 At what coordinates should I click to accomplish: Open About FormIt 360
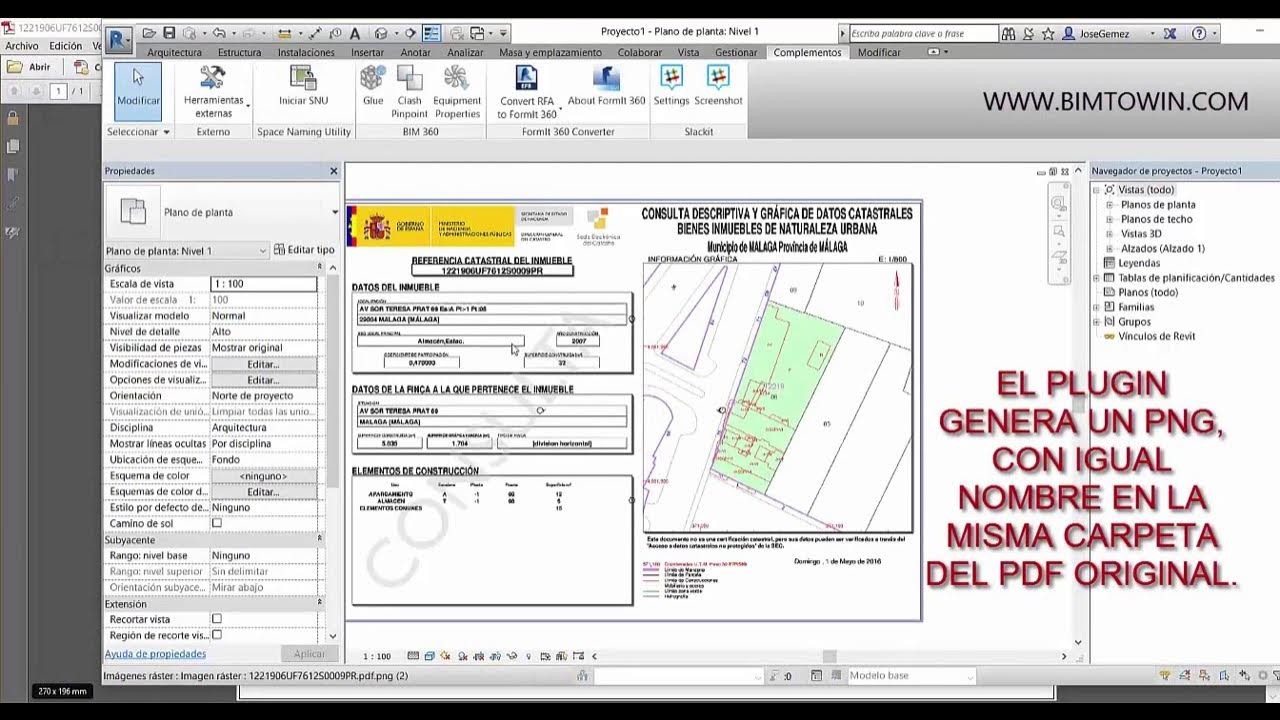[x=606, y=86]
